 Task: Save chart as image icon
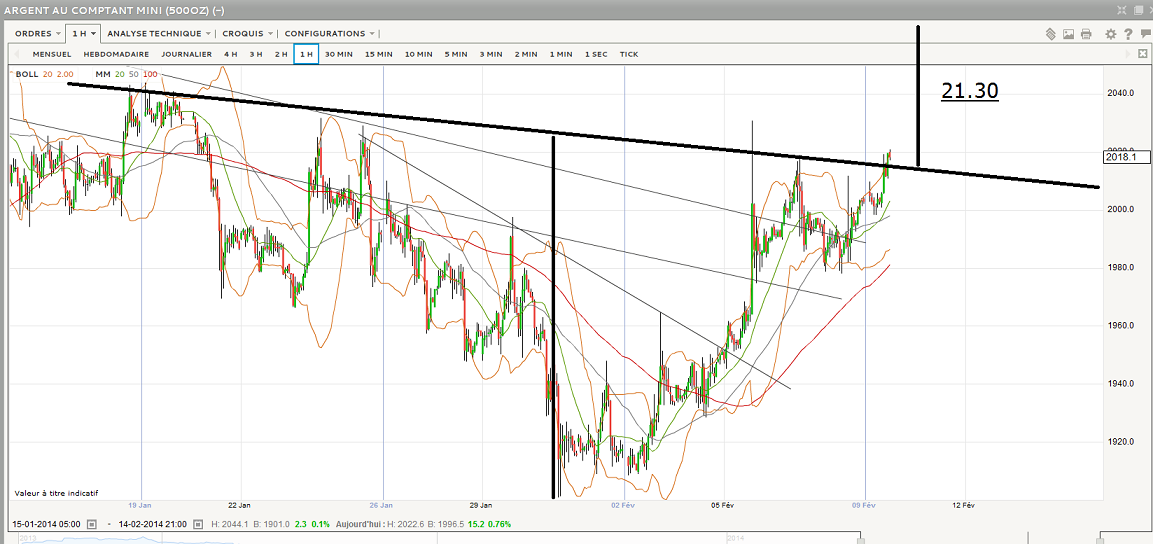point(1068,34)
